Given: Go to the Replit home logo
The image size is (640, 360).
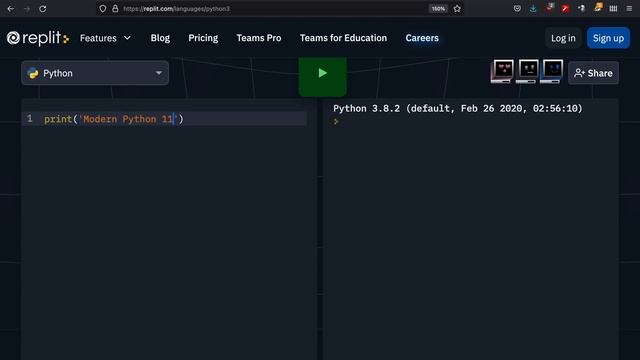Looking at the screenshot, I should pos(38,38).
